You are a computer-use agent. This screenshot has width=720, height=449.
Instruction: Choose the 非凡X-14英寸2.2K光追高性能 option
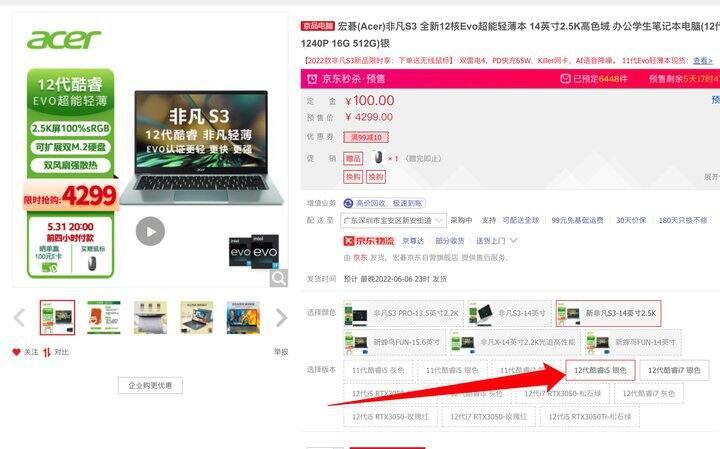515,342
